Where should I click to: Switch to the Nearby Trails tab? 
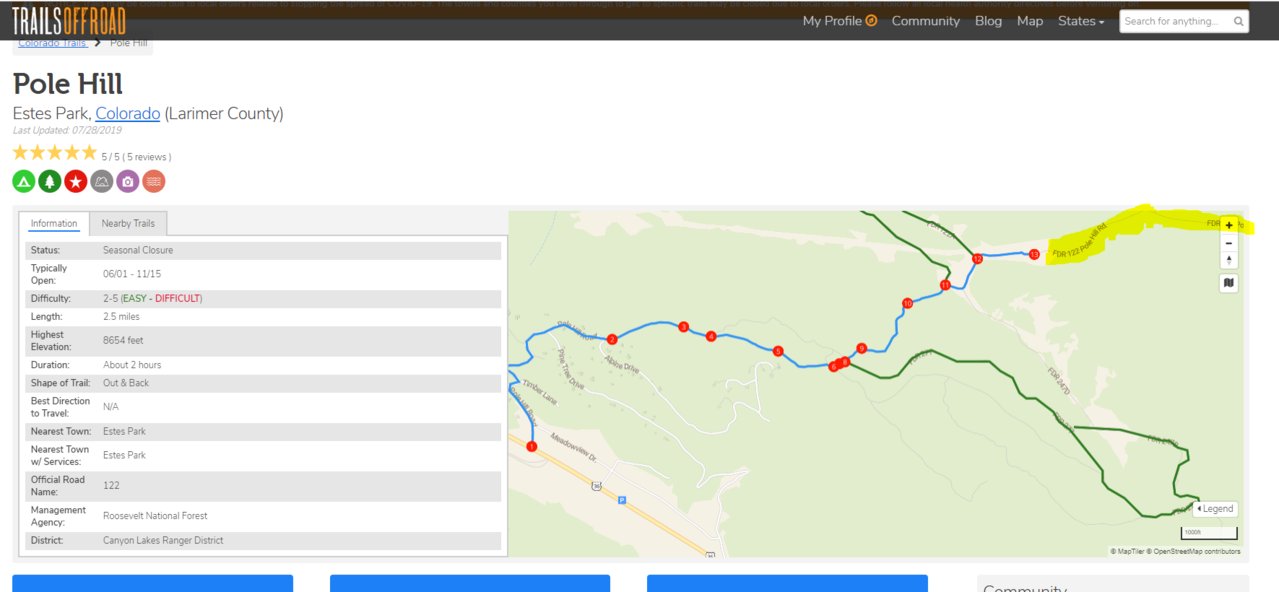point(128,223)
